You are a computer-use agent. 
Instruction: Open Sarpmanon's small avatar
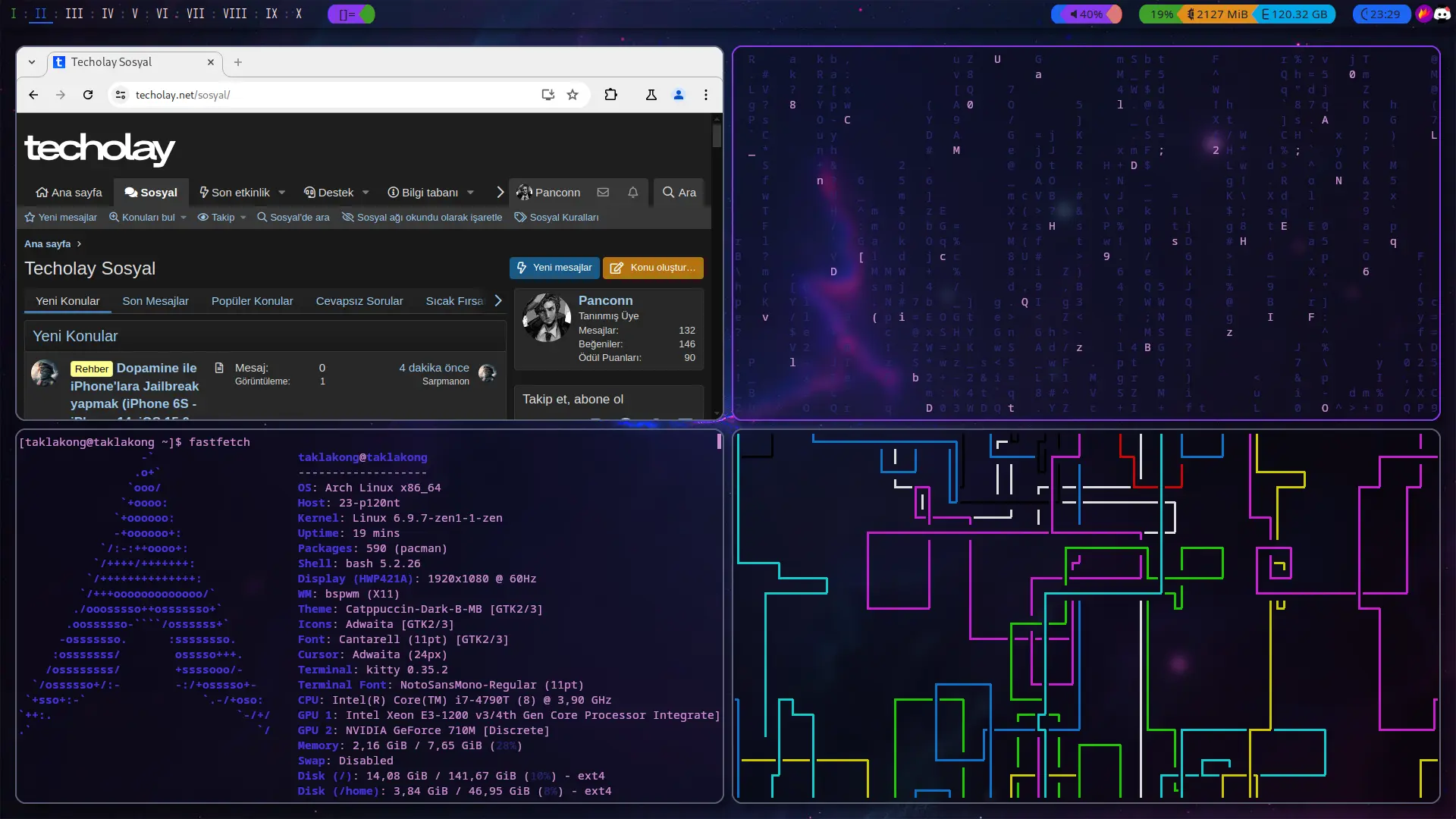(488, 373)
